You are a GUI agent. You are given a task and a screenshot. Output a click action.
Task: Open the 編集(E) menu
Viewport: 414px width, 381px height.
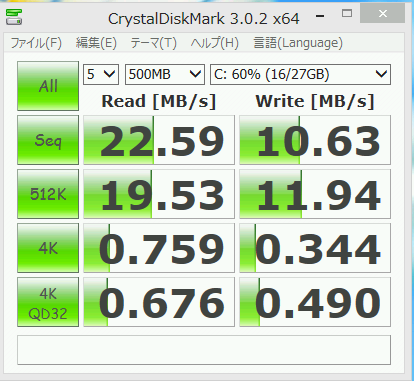click(96, 43)
